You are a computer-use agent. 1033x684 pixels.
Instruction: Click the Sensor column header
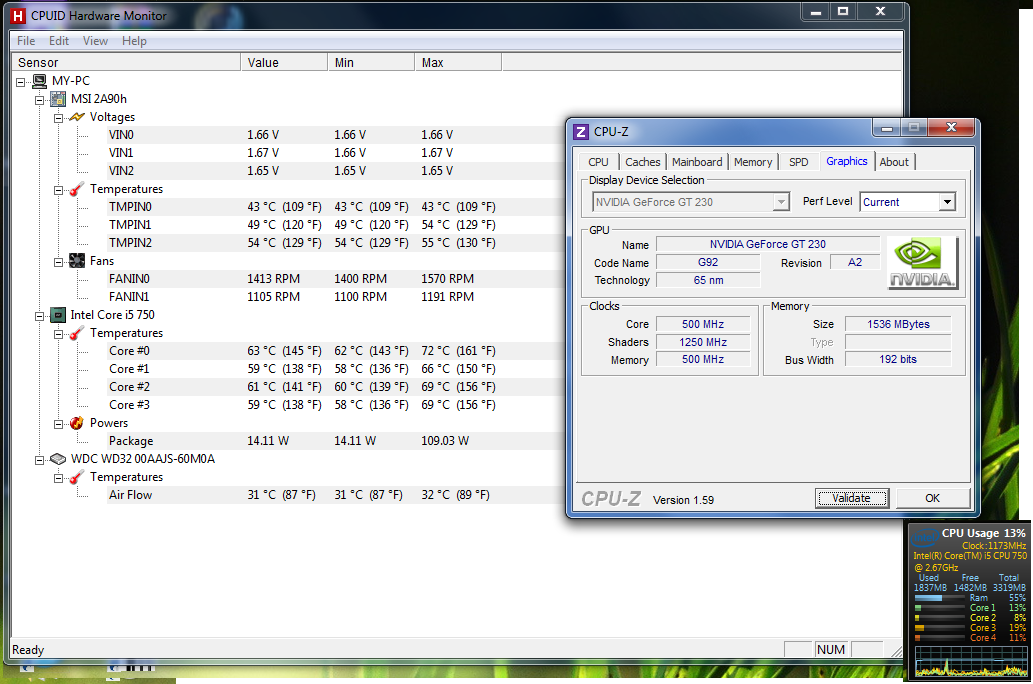[126, 63]
